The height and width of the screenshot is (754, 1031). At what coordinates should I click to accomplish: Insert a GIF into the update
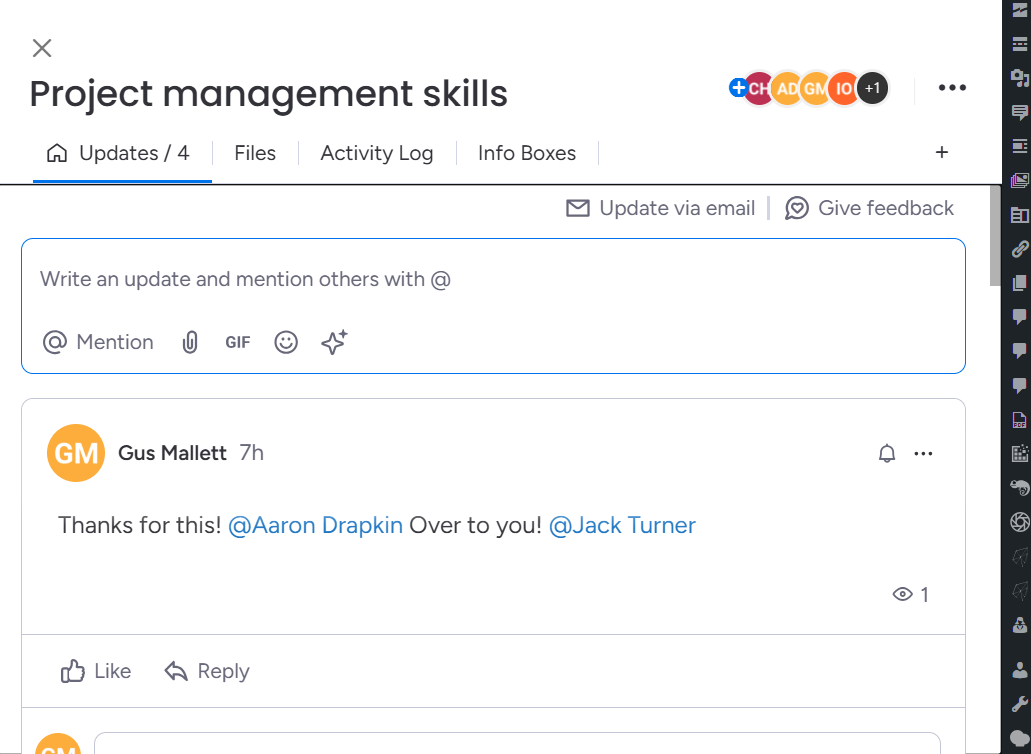pyautogui.click(x=237, y=342)
